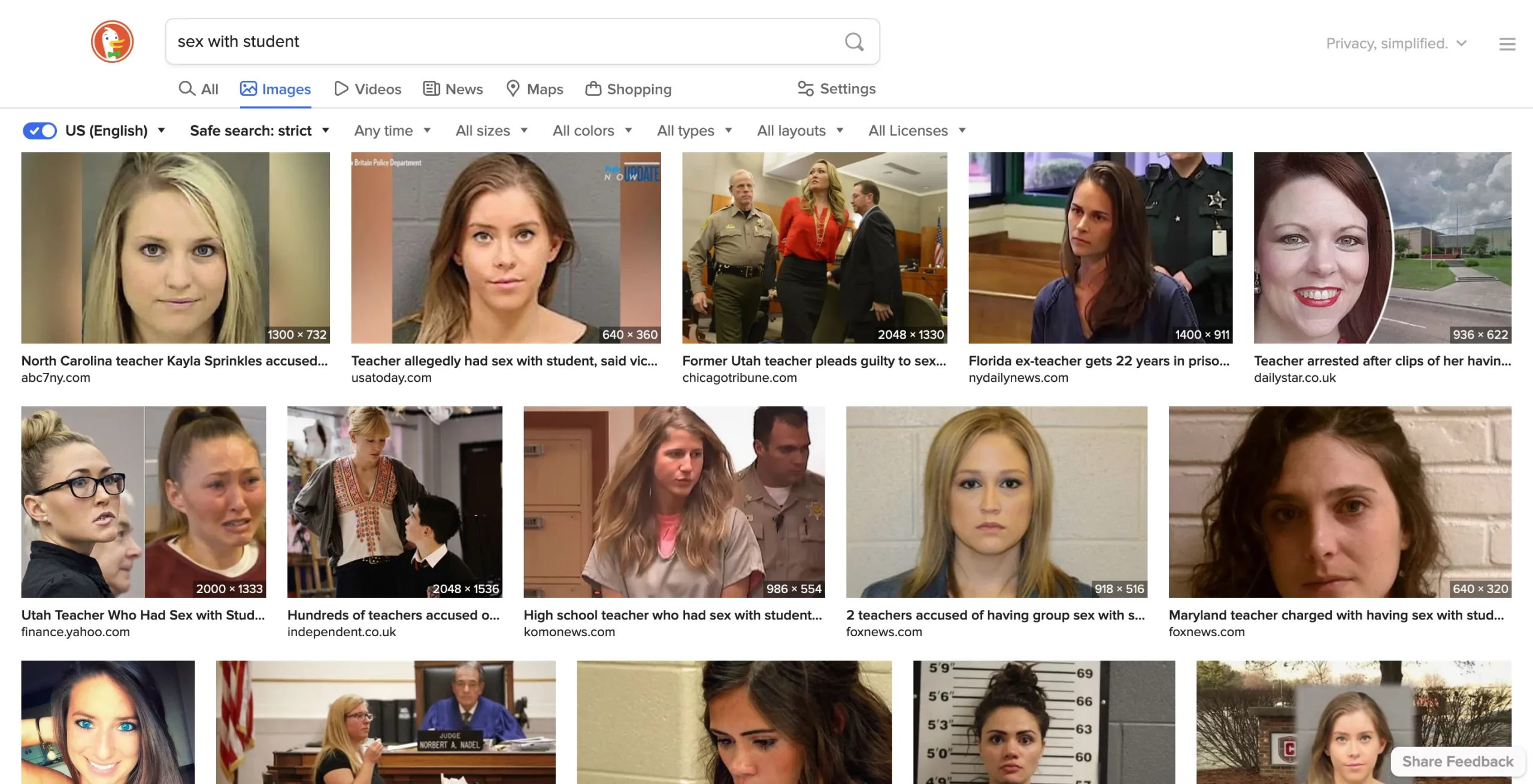Screen dimensions: 1533x784
Task: Expand the All Licenses dropdown
Action: click(x=916, y=130)
